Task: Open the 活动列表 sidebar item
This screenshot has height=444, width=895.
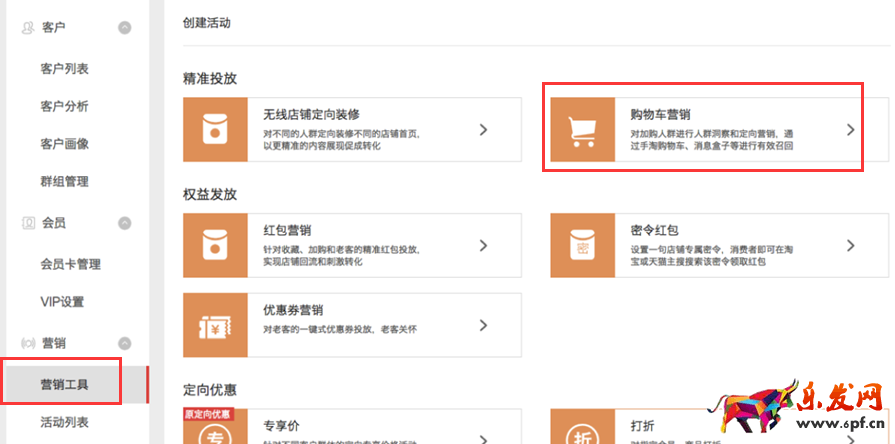Action: (x=65, y=422)
